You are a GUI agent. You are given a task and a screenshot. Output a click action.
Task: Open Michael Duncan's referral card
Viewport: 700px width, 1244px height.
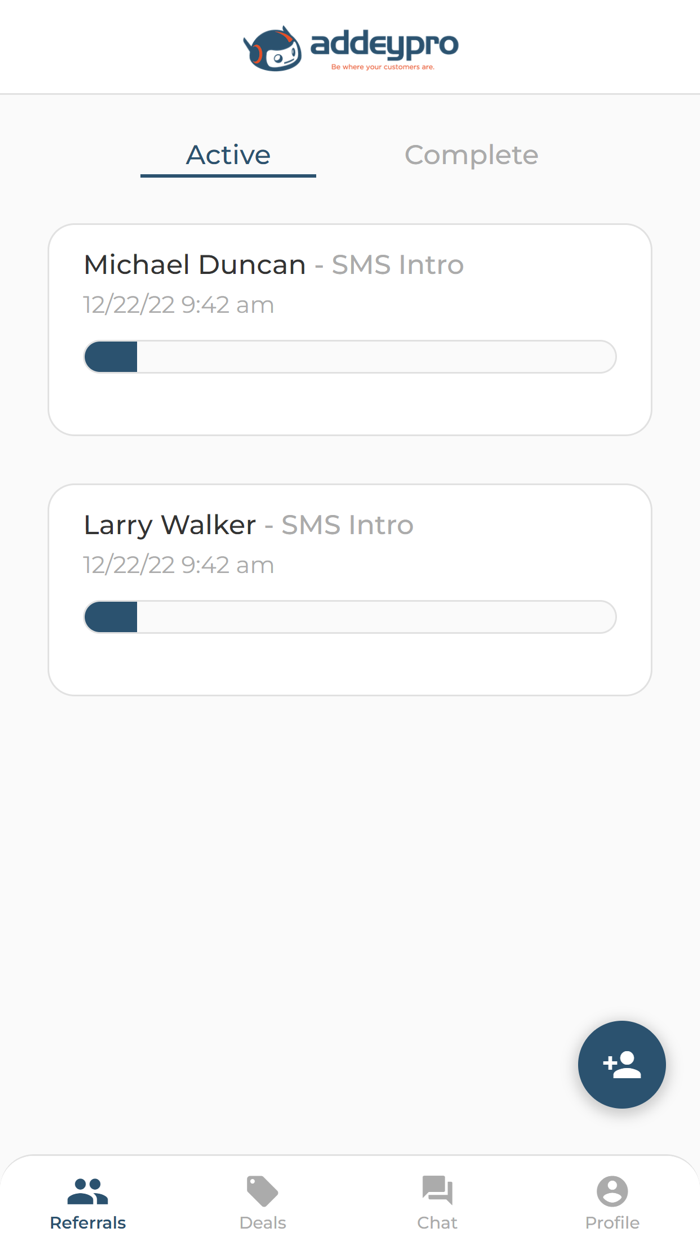(x=349, y=330)
